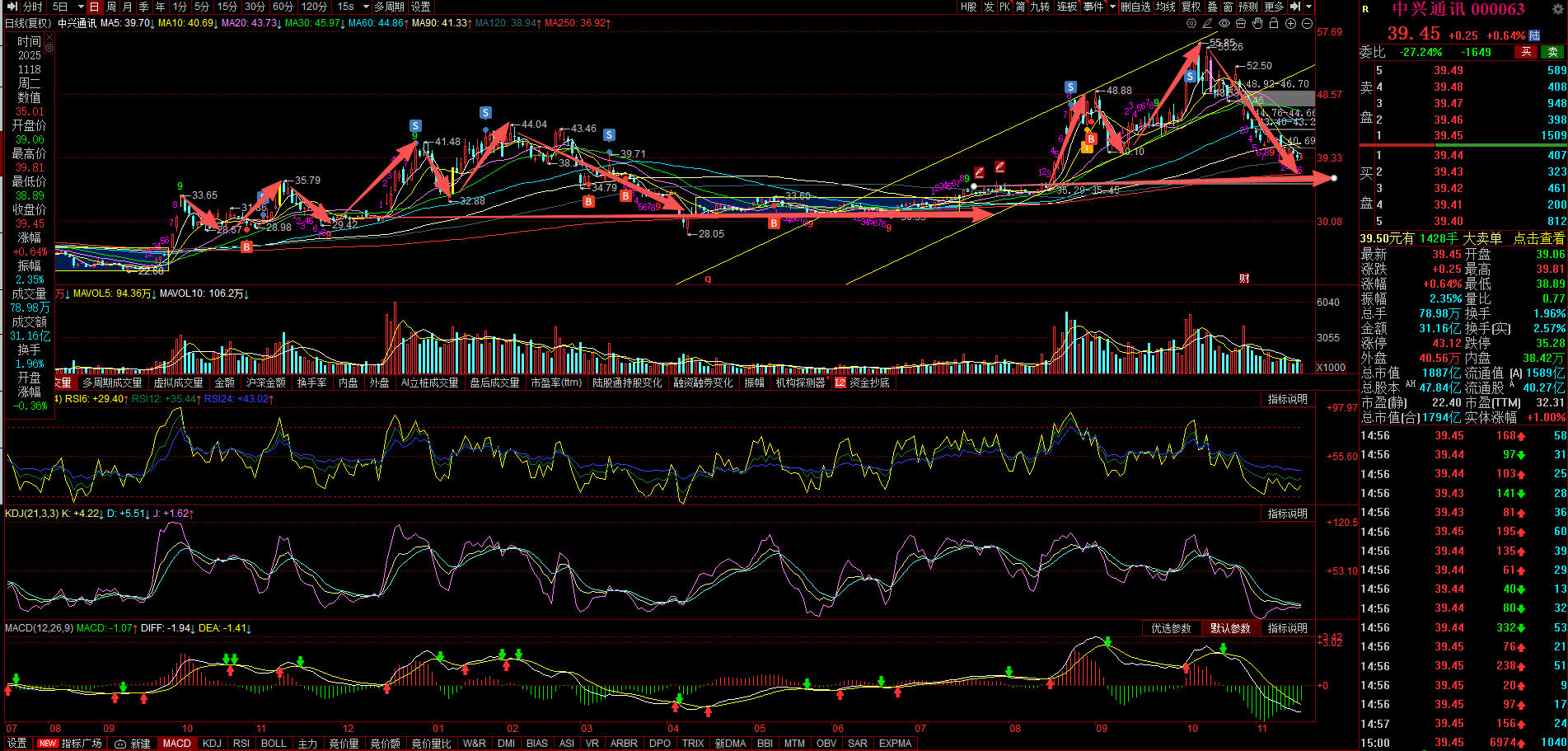This screenshot has width=1568, height=751.
Task: Select the 15分 minute period
Action: coord(227,7)
